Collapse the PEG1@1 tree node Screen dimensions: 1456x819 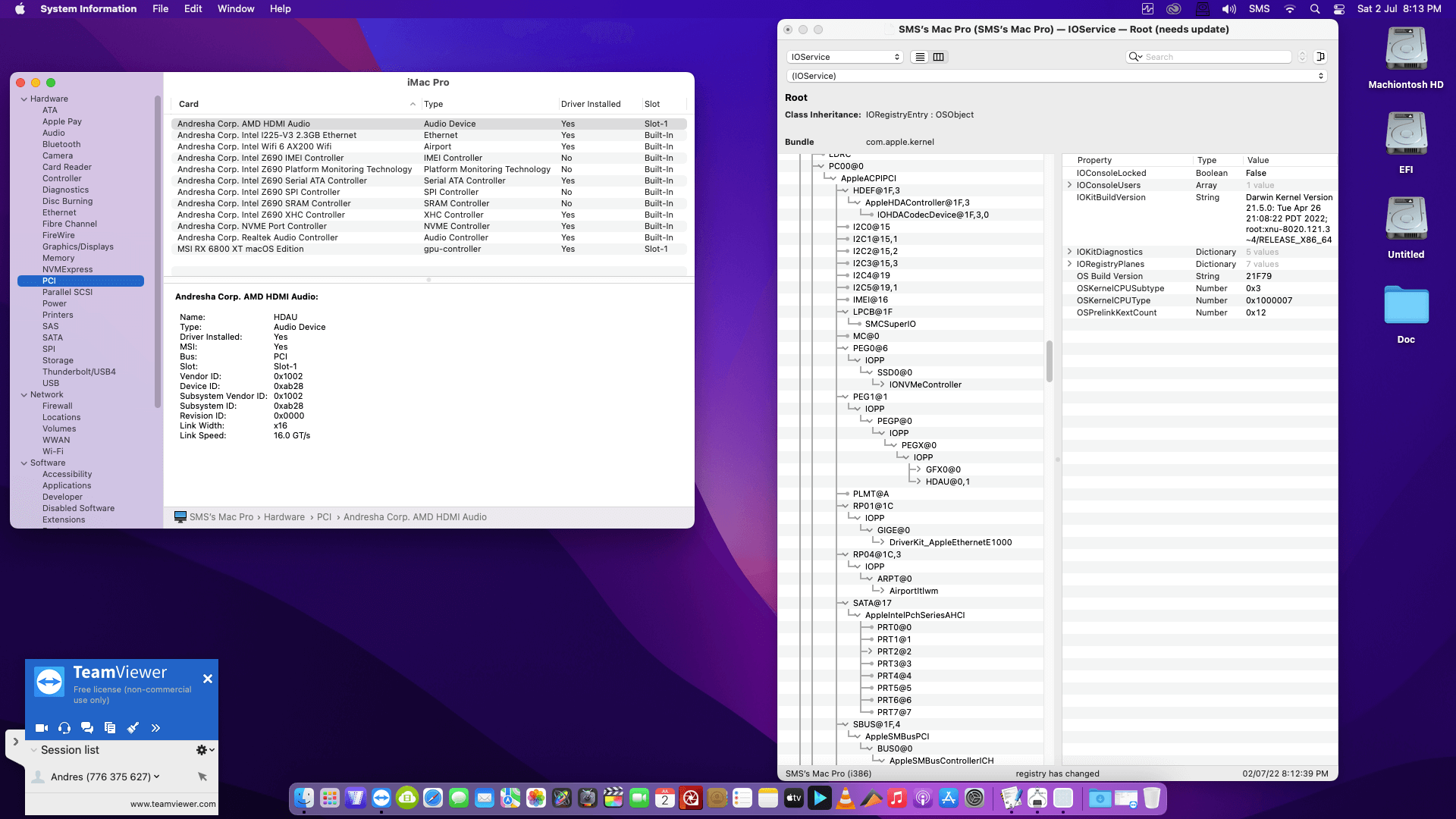pyautogui.click(x=844, y=397)
